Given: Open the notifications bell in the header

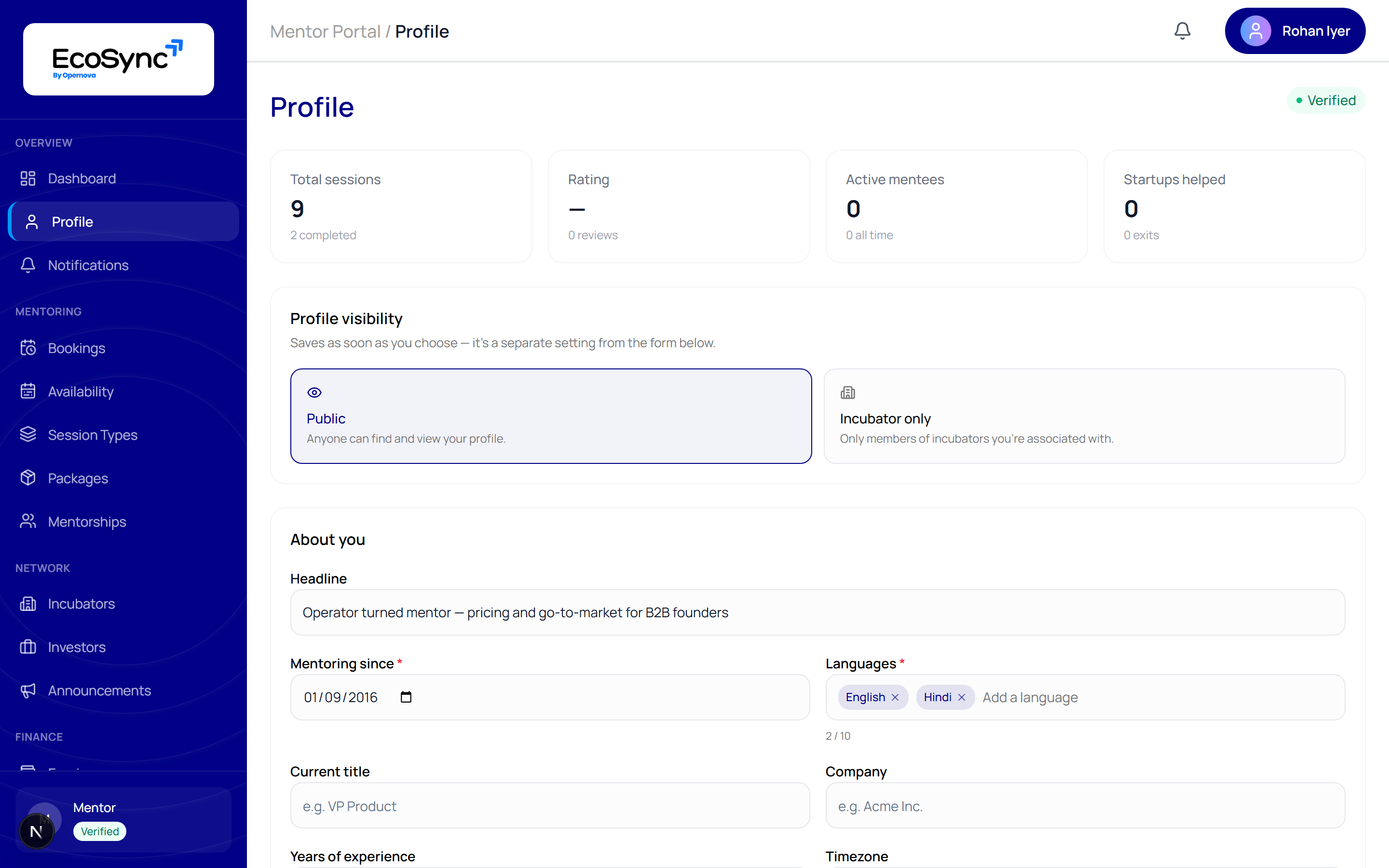Looking at the screenshot, I should pyautogui.click(x=1182, y=31).
